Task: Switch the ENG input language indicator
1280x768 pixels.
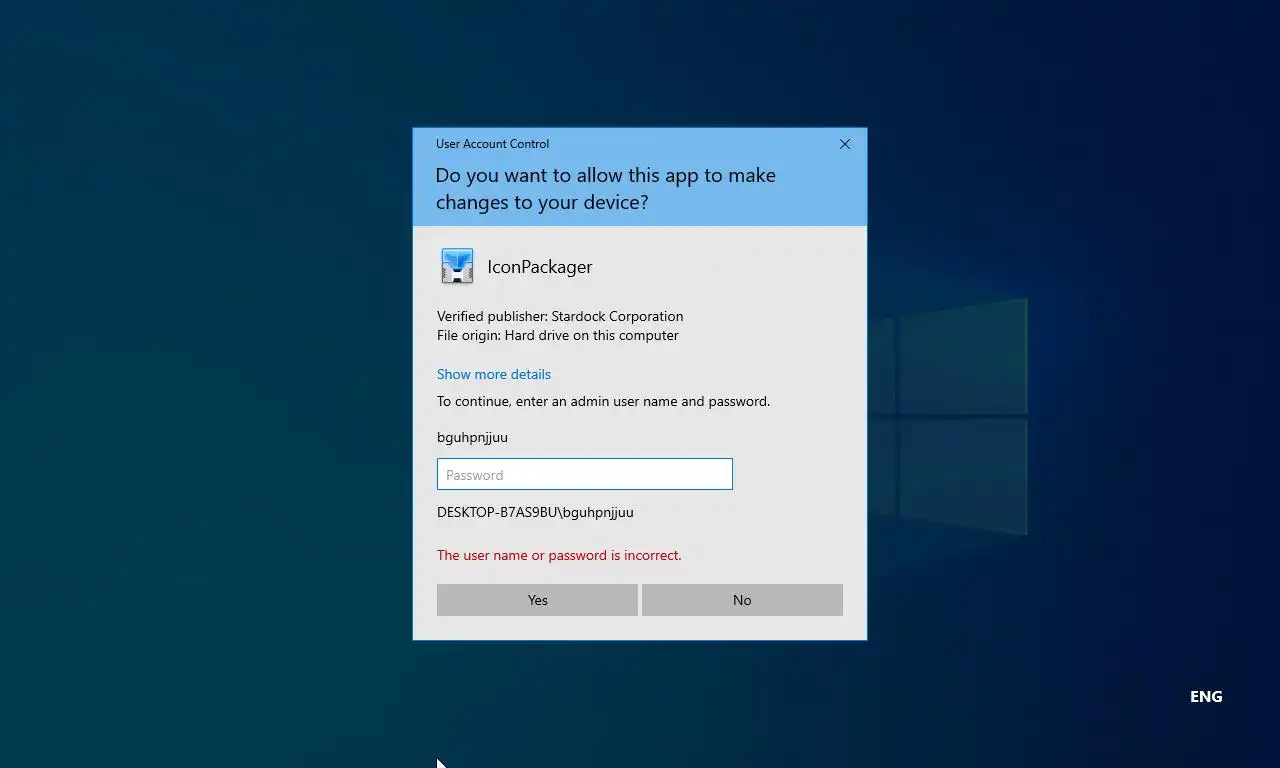Action: click(x=1206, y=696)
